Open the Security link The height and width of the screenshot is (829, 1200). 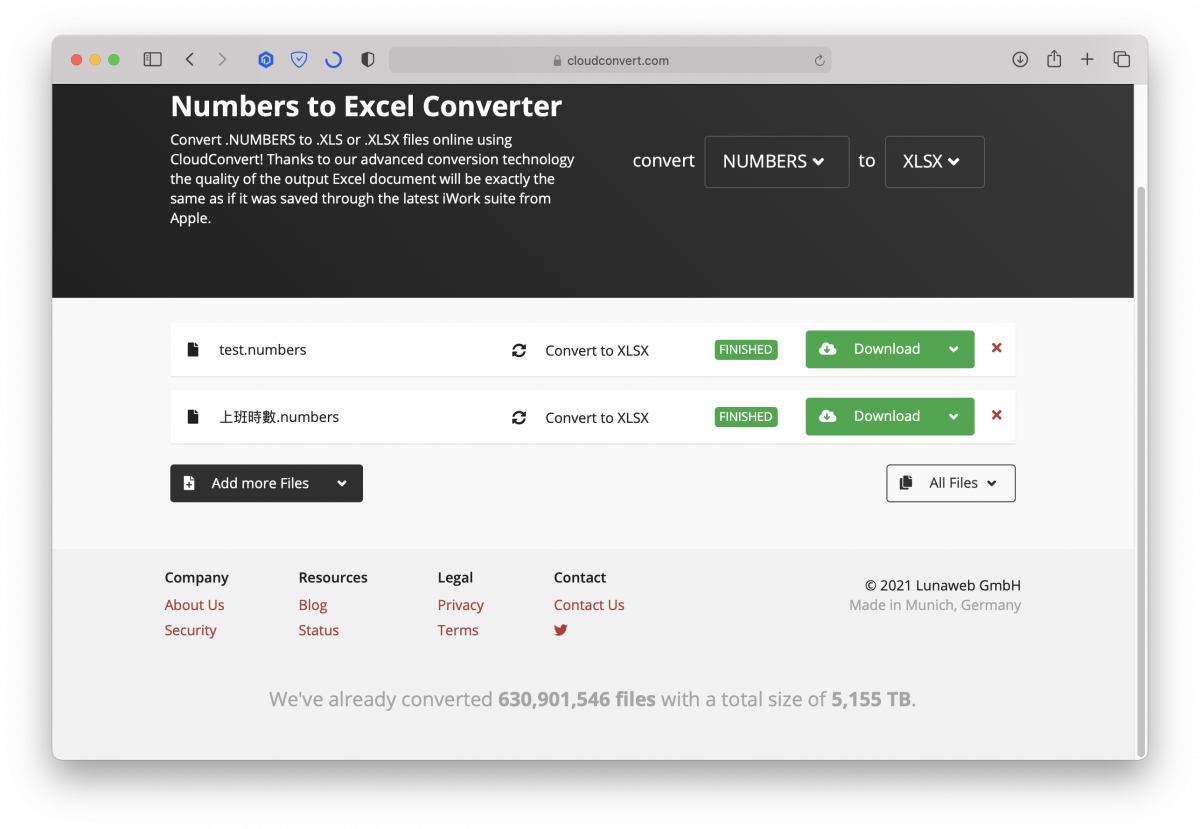[x=190, y=630]
